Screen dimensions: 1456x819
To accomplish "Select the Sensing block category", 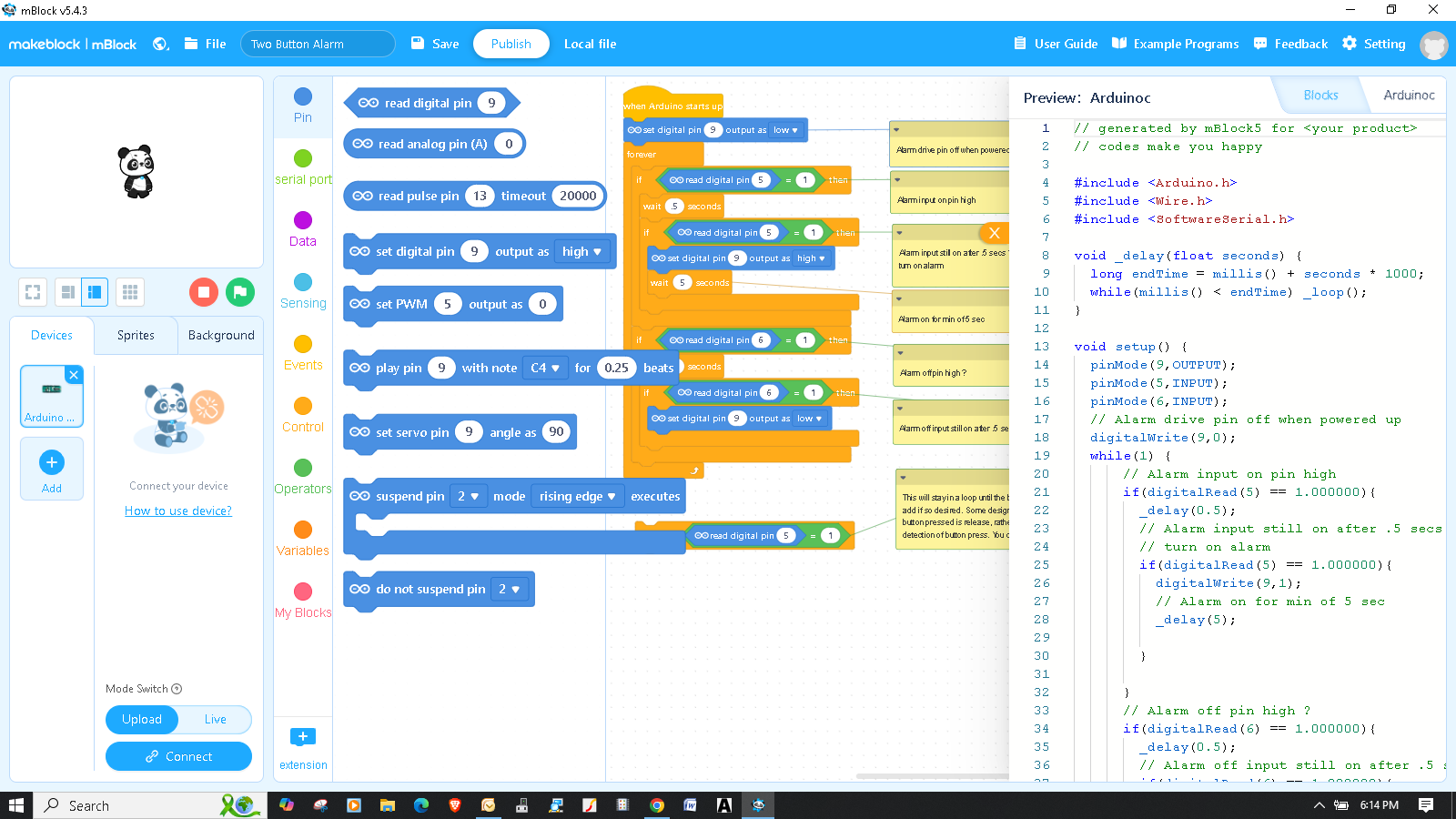I will (303, 291).
